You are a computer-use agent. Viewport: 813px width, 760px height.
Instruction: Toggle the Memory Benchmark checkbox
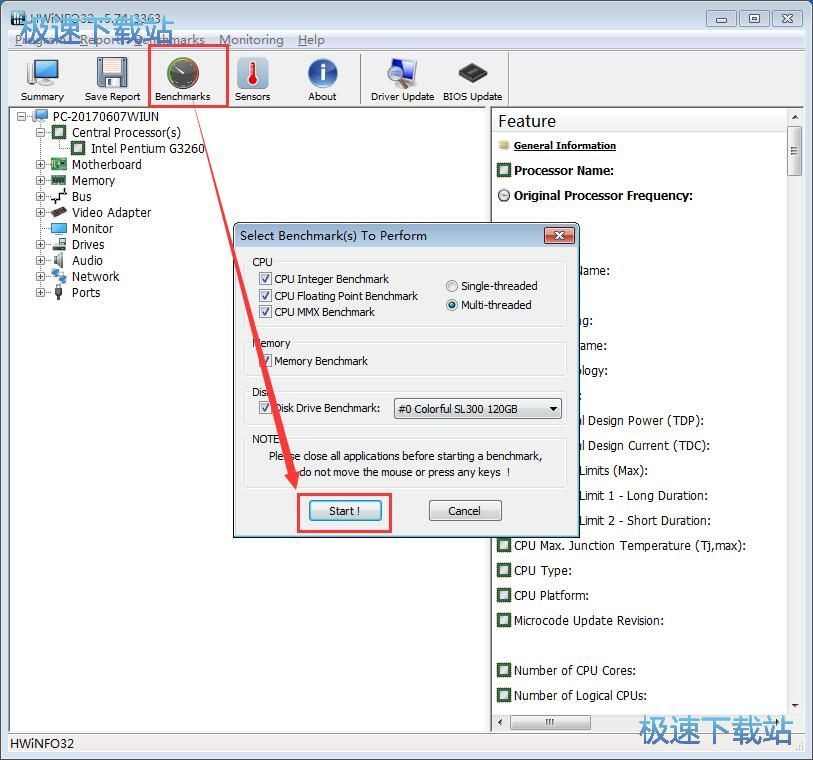(x=265, y=360)
